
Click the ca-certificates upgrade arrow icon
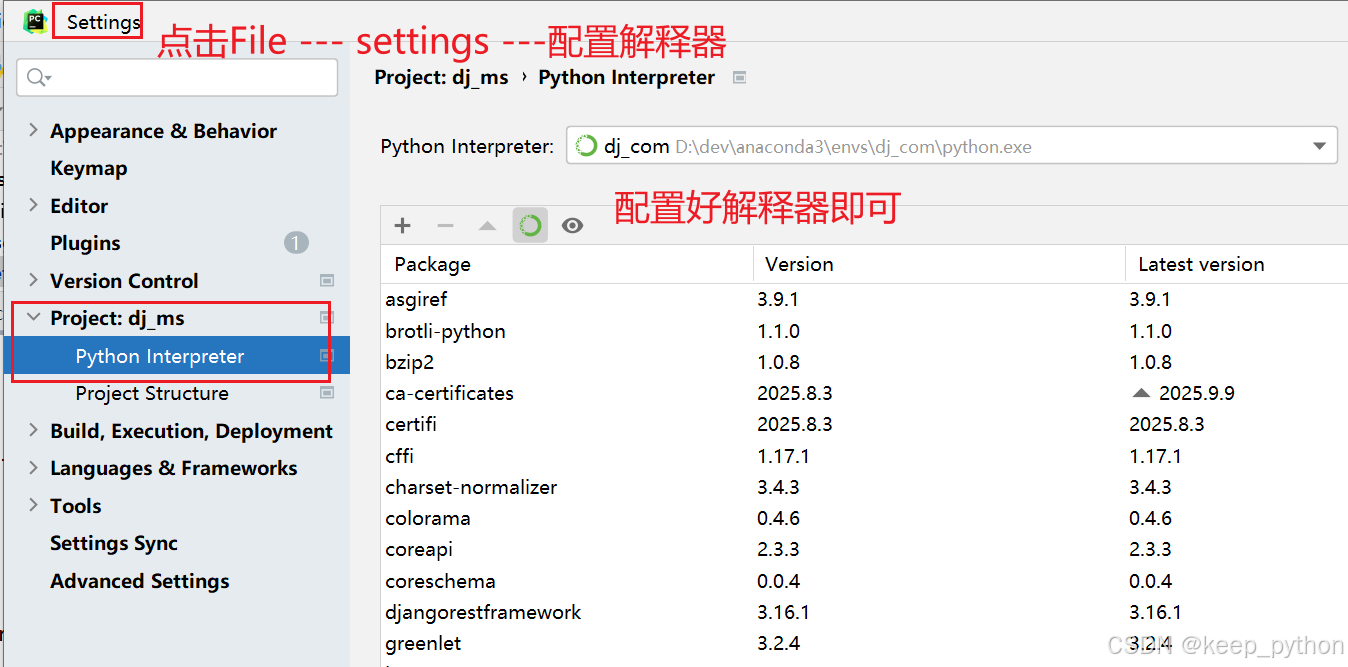click(x=1141, y=393)
